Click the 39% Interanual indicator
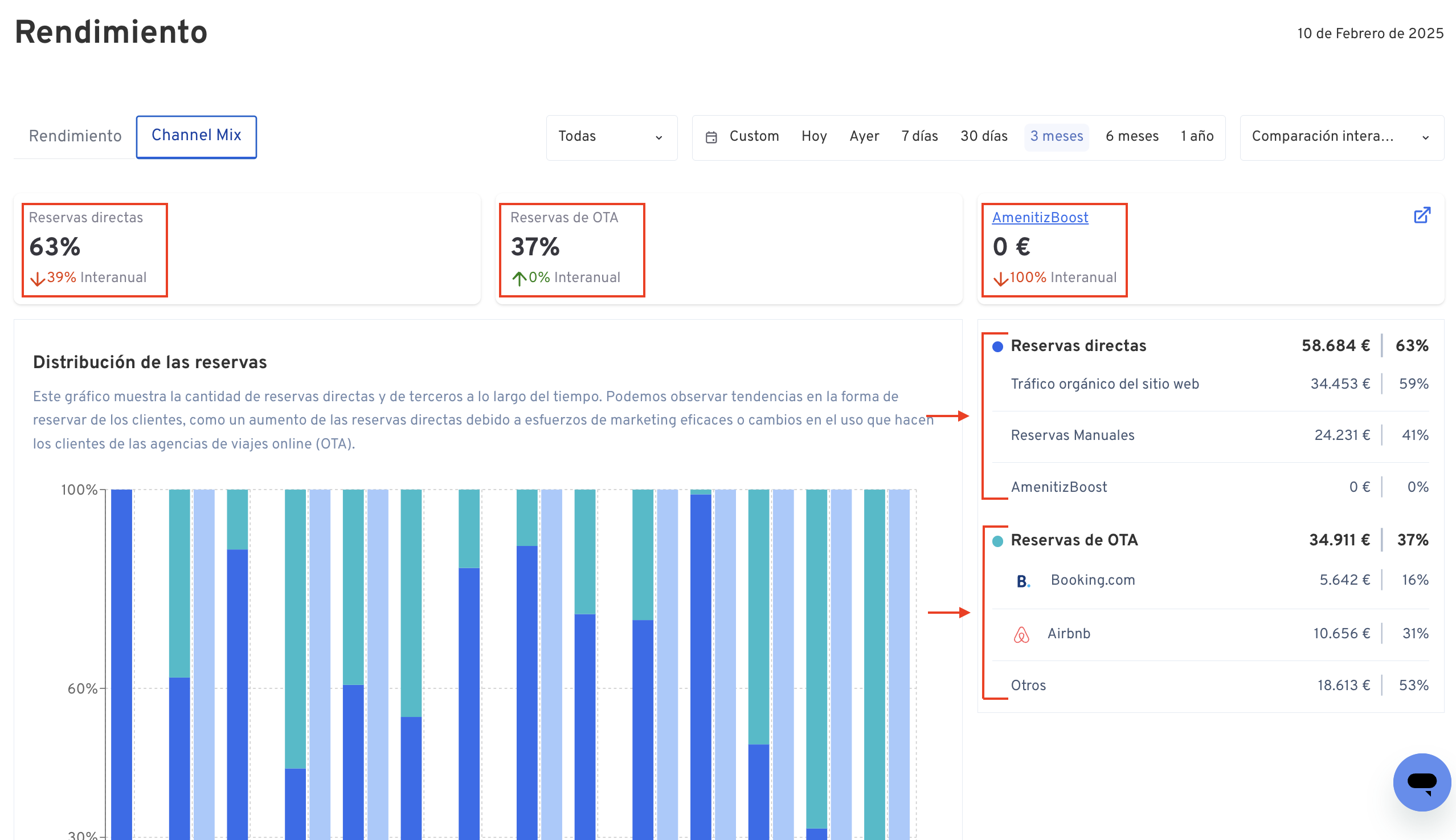The height and width of the screenshot is (840, 1456). click(88, 278)
